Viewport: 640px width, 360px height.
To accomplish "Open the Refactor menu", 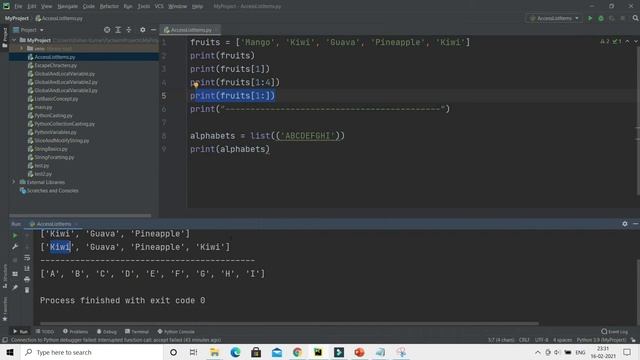I will point(109,7).
